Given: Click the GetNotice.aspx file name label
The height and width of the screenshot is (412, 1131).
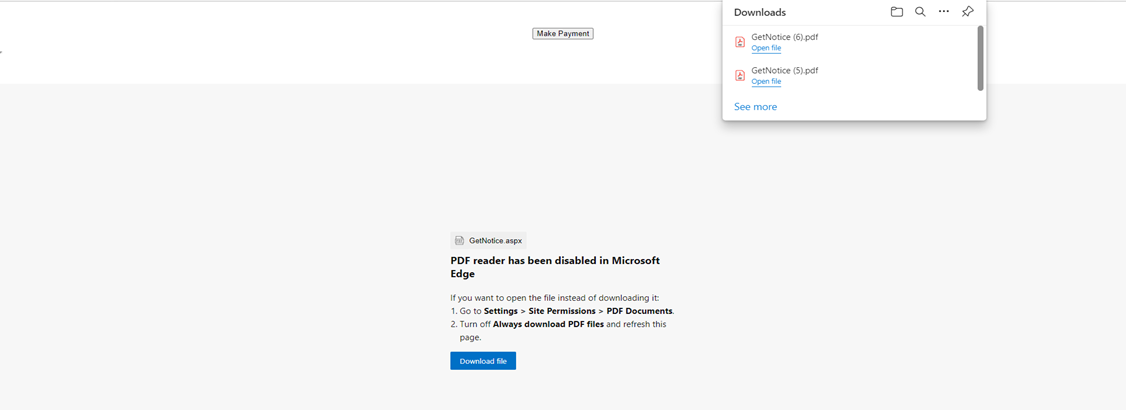Looking at the screenshot, I should pos(495,241).
